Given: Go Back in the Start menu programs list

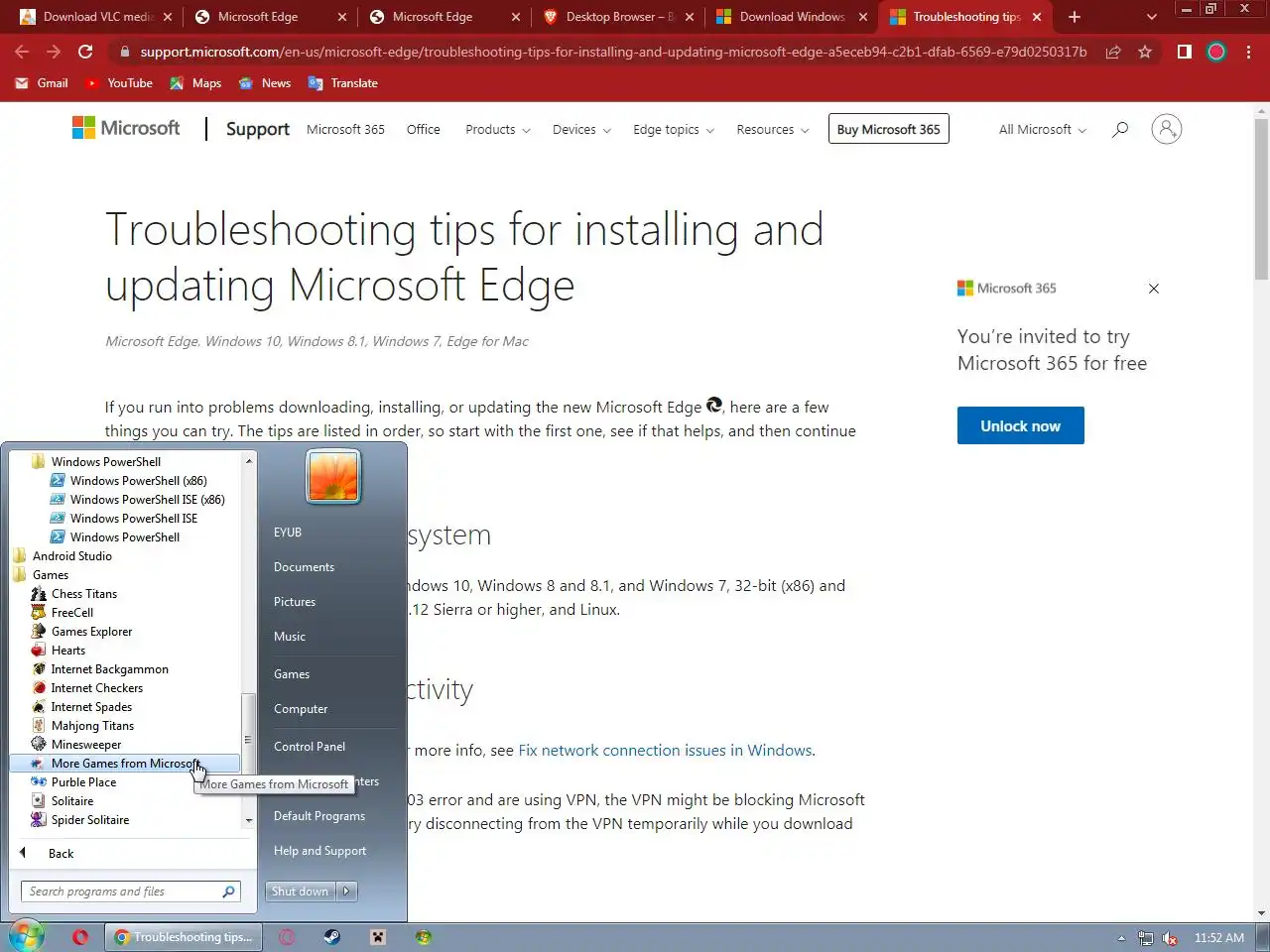Looking at the screenshot, I should coord(61,854).
